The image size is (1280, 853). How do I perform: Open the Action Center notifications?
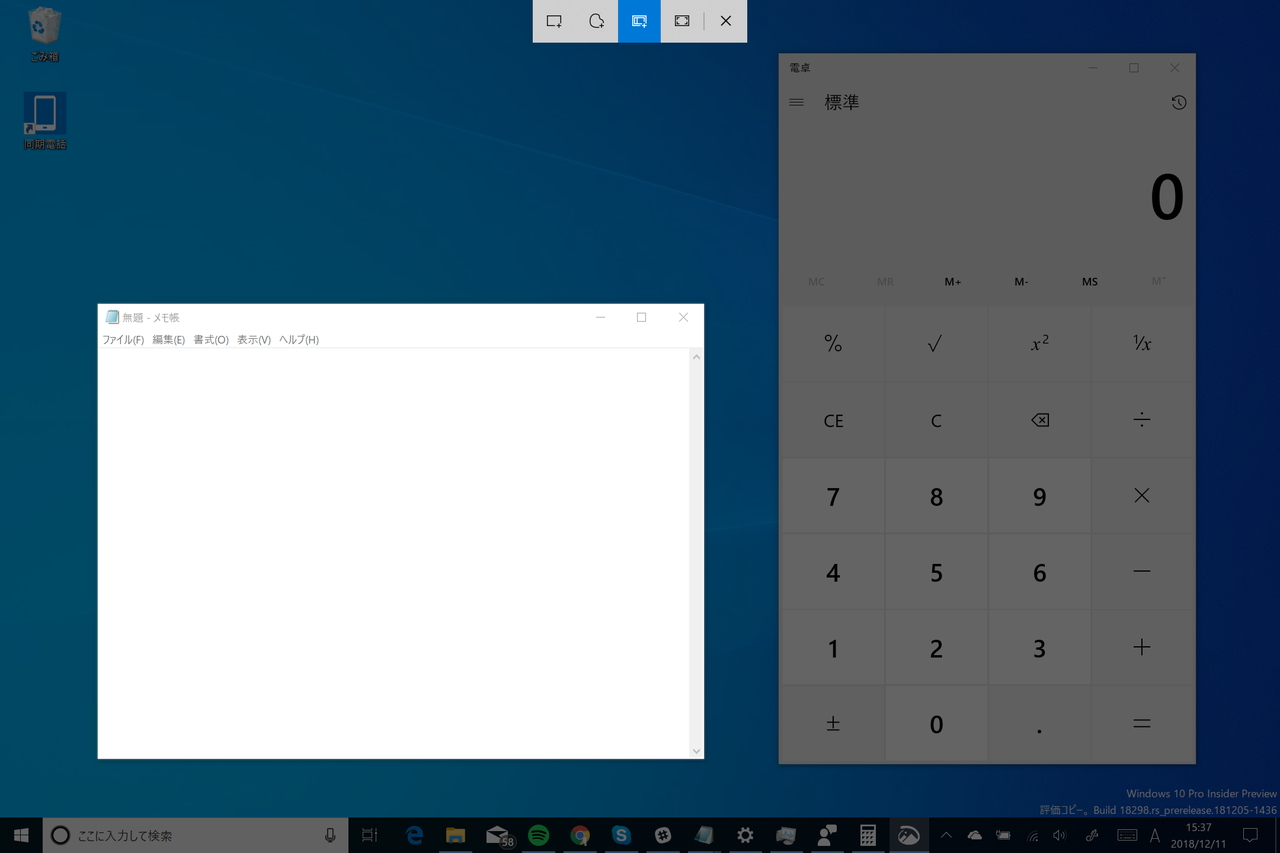point(1250,835)
